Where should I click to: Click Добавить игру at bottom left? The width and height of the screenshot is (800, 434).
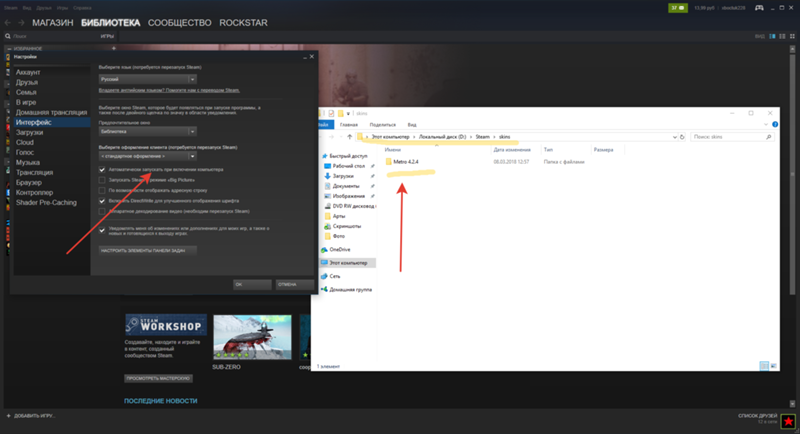(x=31, y=416)
